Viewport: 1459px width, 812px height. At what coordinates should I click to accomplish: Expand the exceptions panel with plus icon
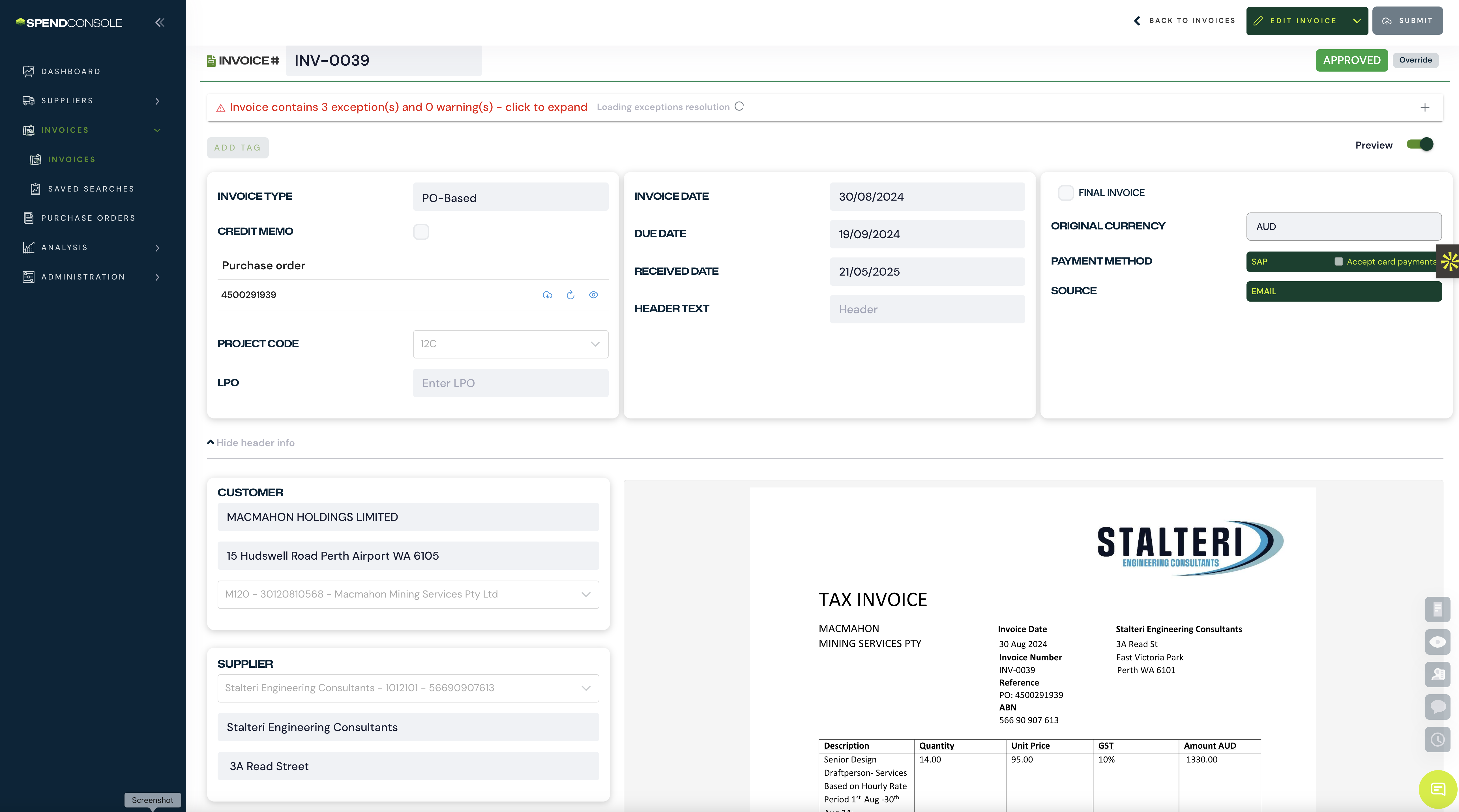click(x=1424, y=108)
